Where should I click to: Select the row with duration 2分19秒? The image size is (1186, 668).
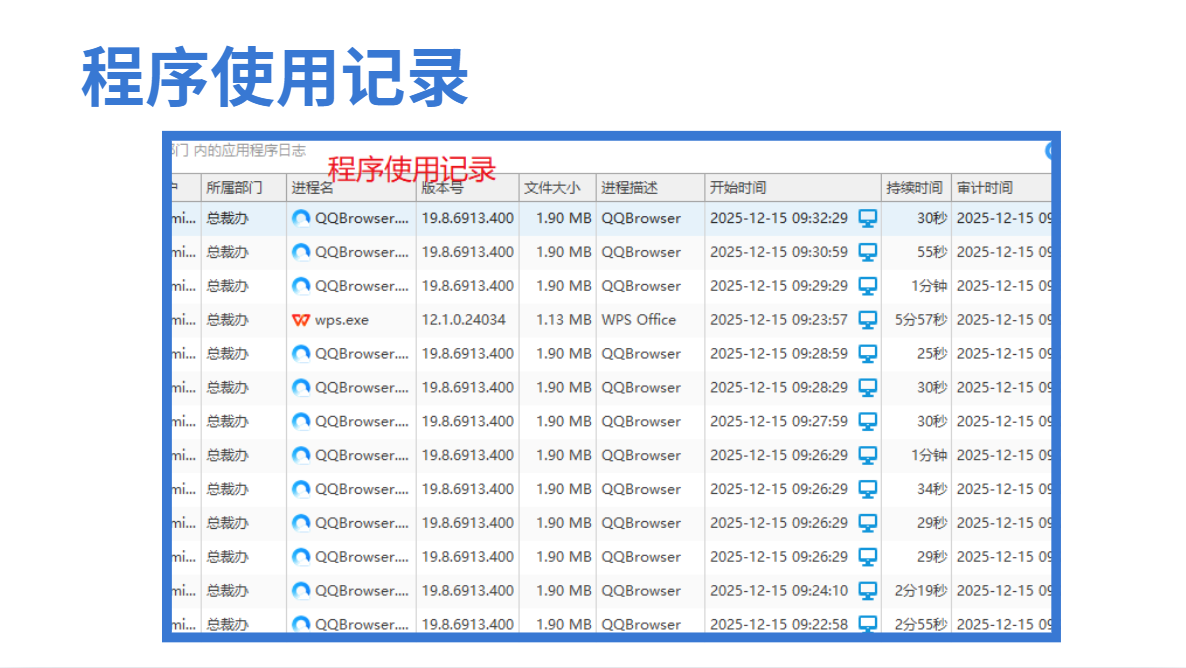click(611, 591)
